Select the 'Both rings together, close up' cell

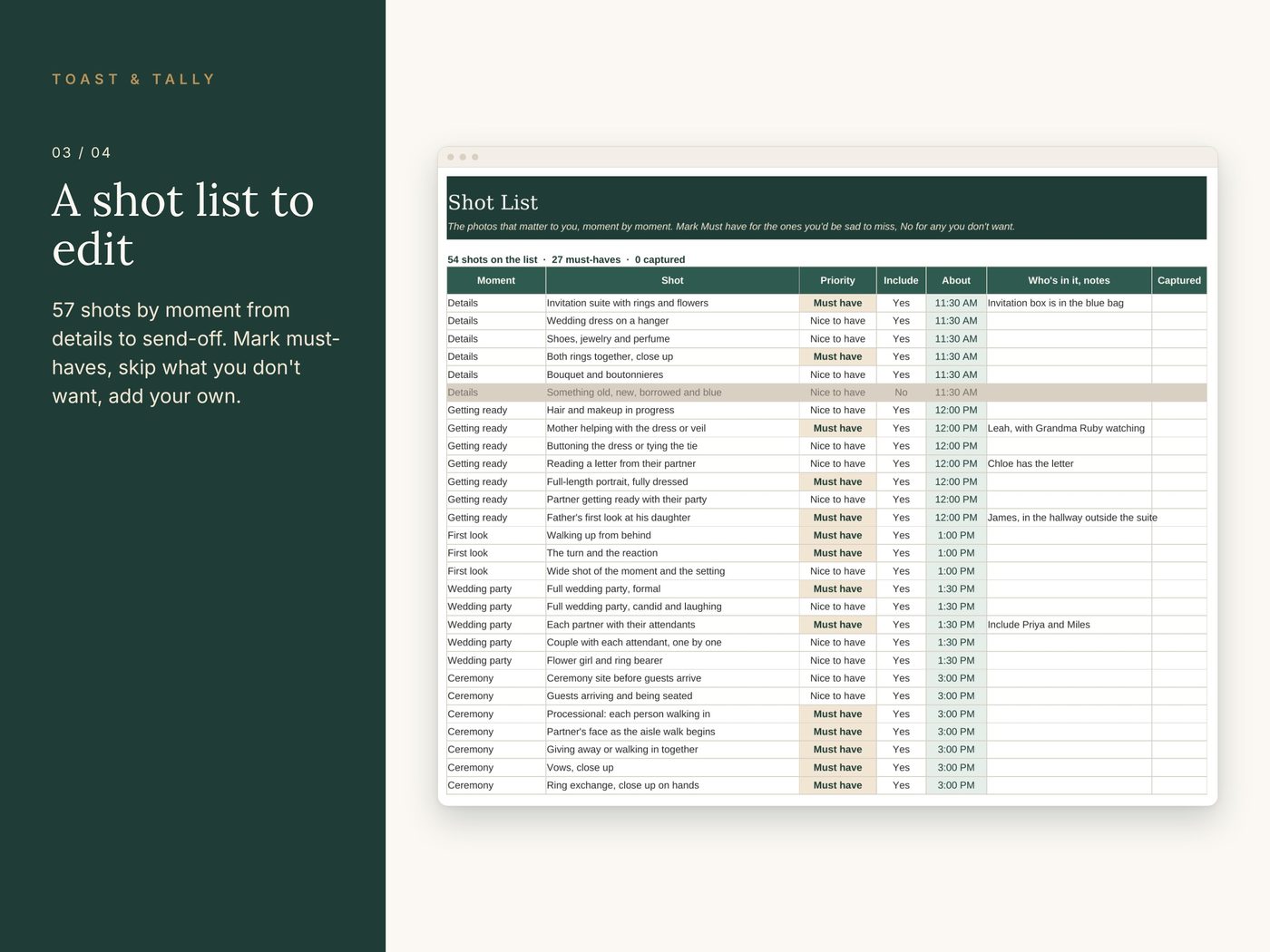click(672, 356)
